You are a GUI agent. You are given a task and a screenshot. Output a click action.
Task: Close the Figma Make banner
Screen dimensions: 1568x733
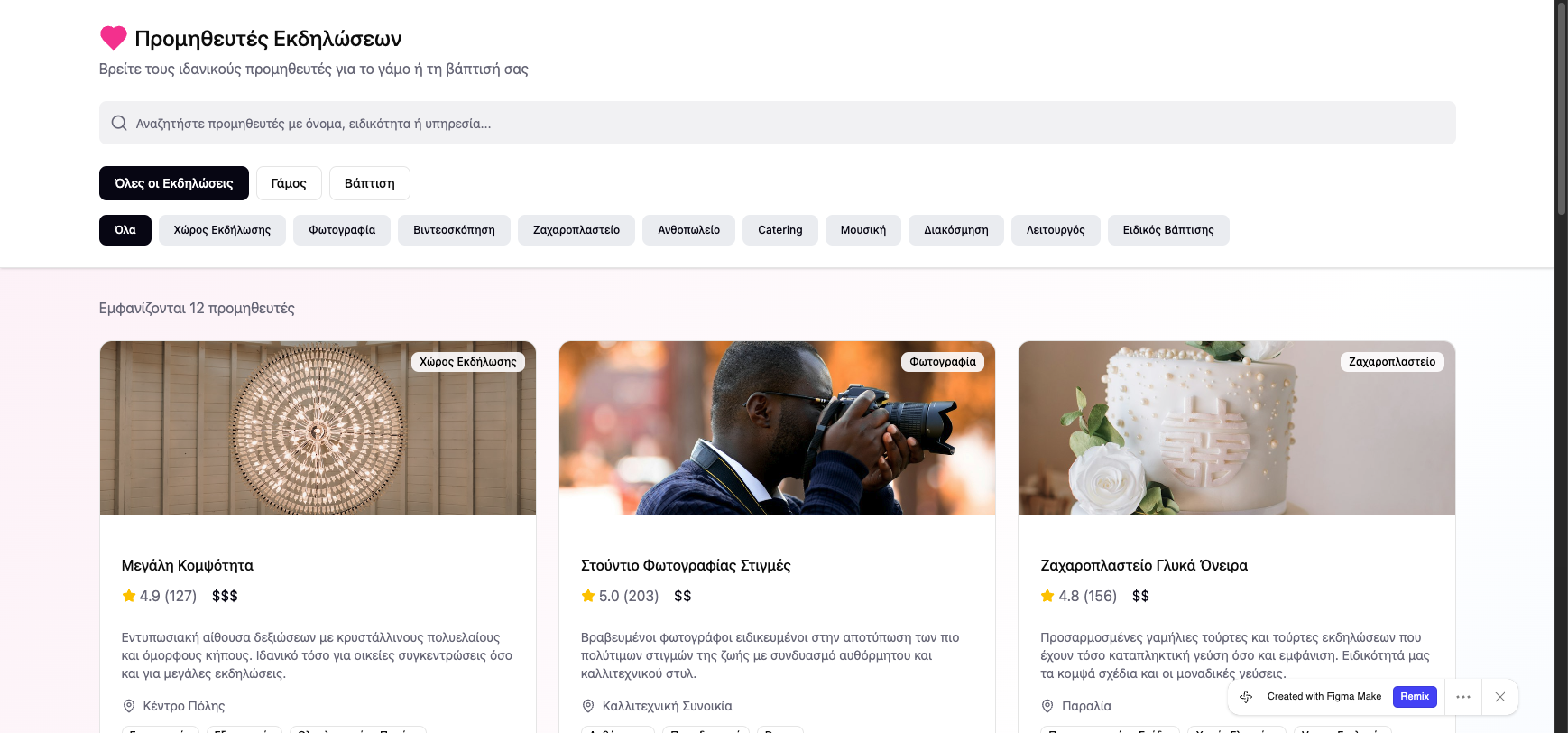click(x=1500, y=697)
